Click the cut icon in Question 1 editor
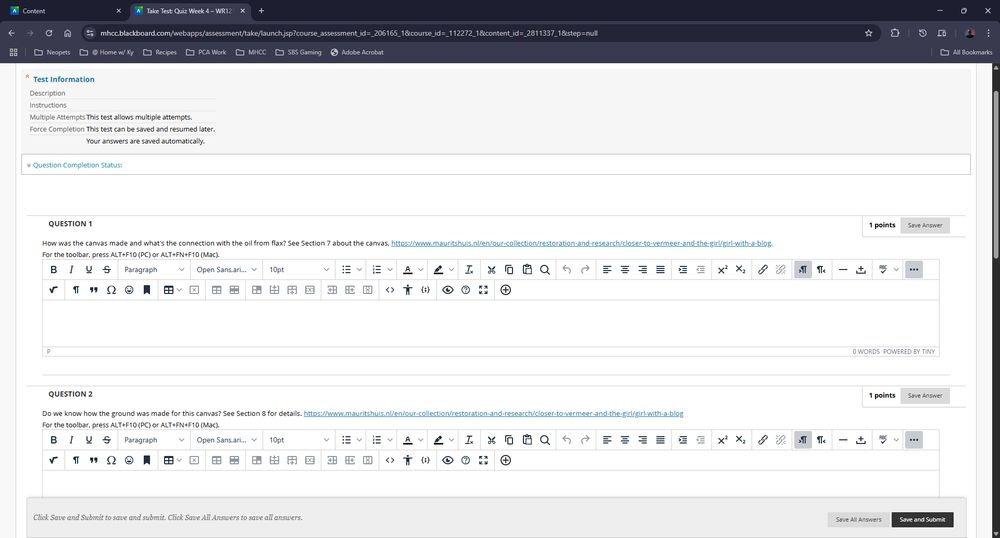 pyautogui.click(x=491, y=270)
